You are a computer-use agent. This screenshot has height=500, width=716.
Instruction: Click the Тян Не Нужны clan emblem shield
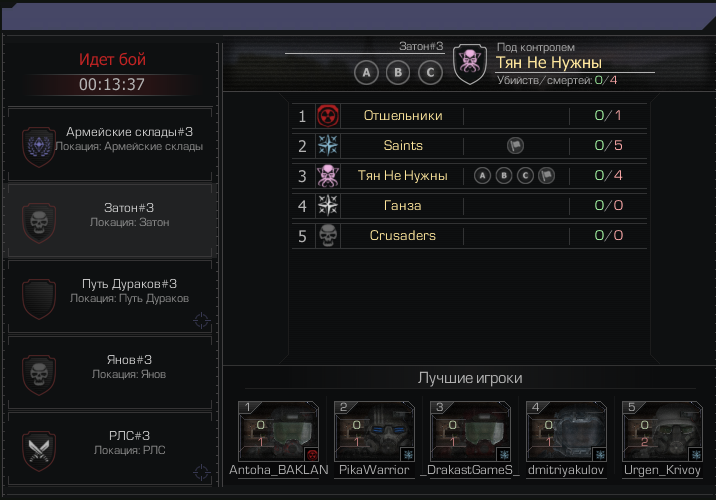[x=470, y=64]
